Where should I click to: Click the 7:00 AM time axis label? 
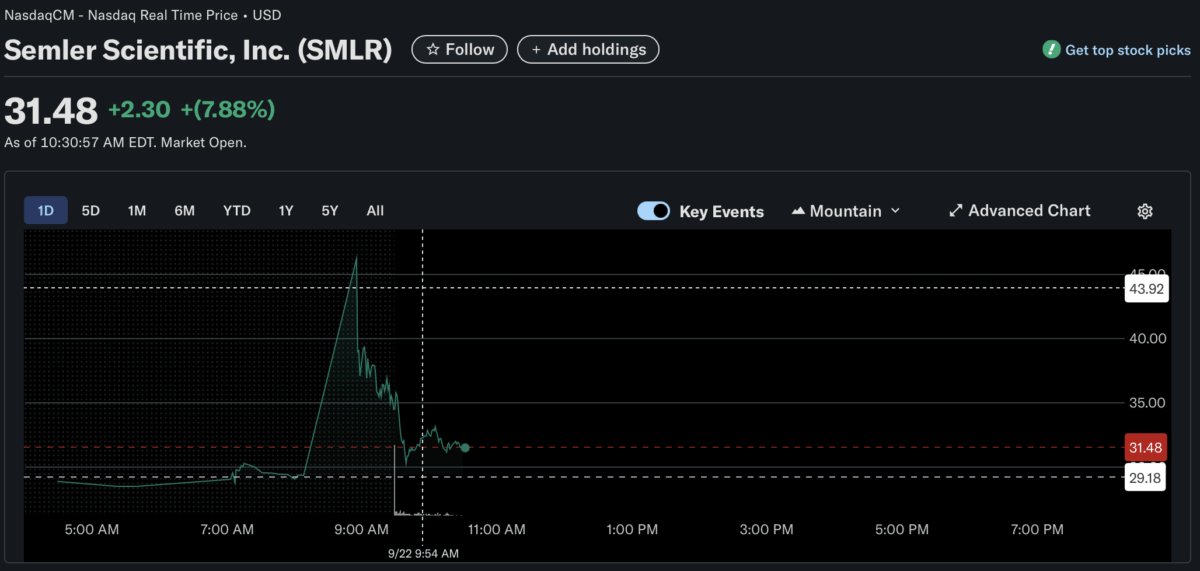[x=226, y=529]
